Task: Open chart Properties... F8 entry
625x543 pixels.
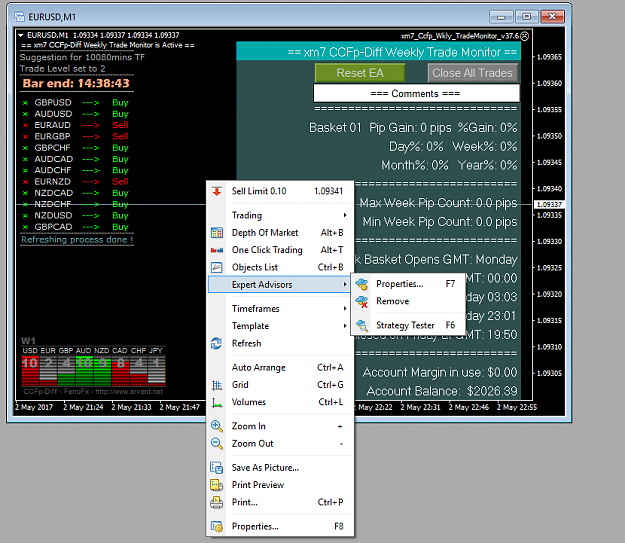Action: [x=280, y=527]
